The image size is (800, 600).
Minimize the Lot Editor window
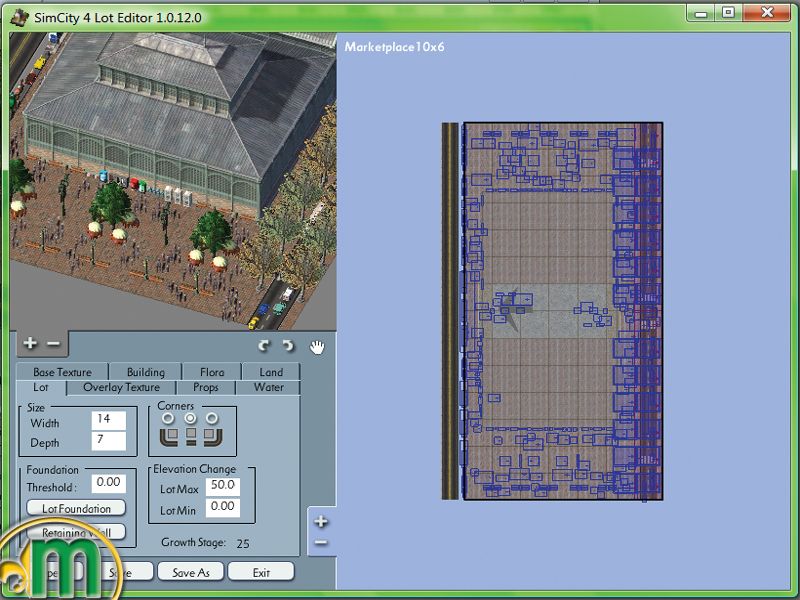702,13
